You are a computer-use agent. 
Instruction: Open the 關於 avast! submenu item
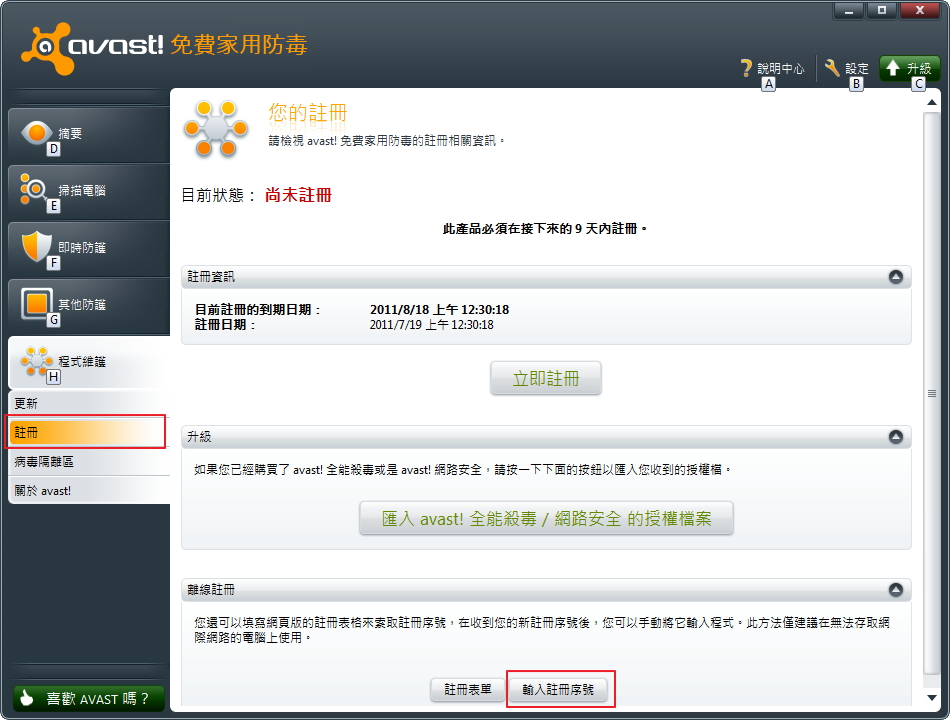pos(88,490)
